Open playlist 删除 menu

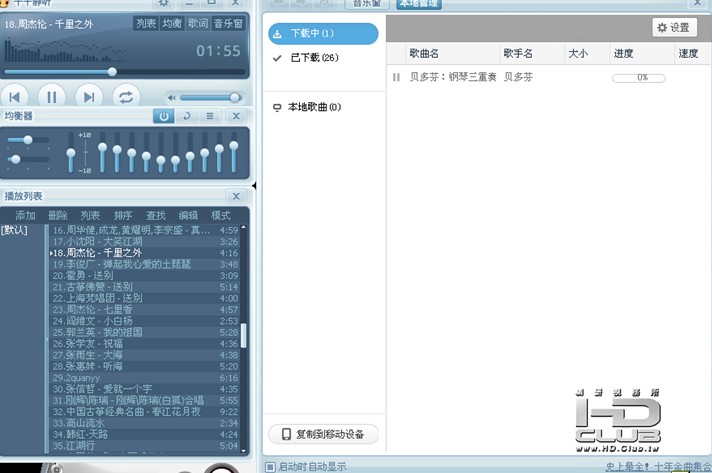click(x=58, y=216)
